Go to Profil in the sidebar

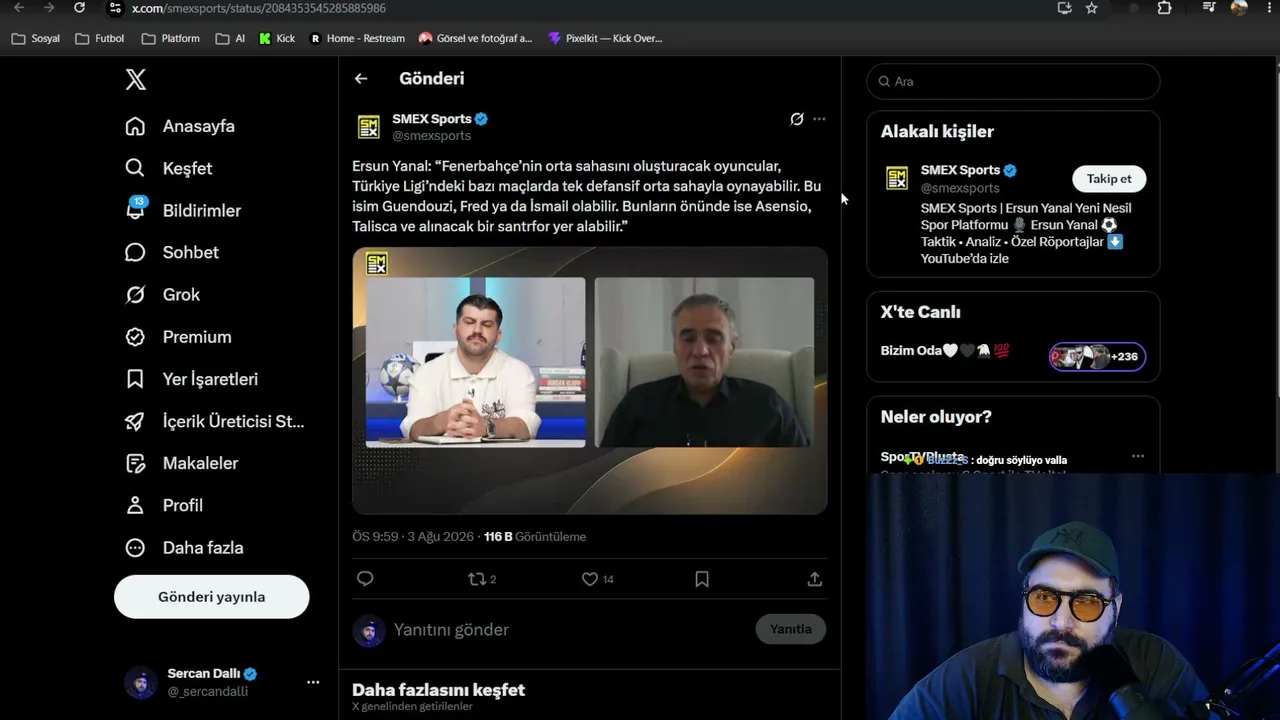pyautogui.click(x=164, y=505)
